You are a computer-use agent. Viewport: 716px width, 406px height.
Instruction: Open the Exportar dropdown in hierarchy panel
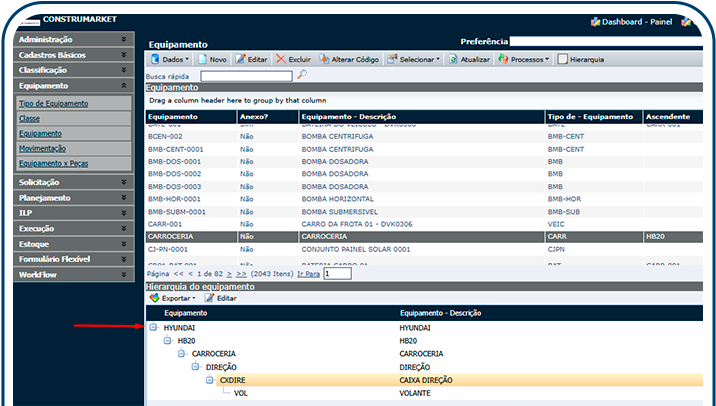point(172,298)
